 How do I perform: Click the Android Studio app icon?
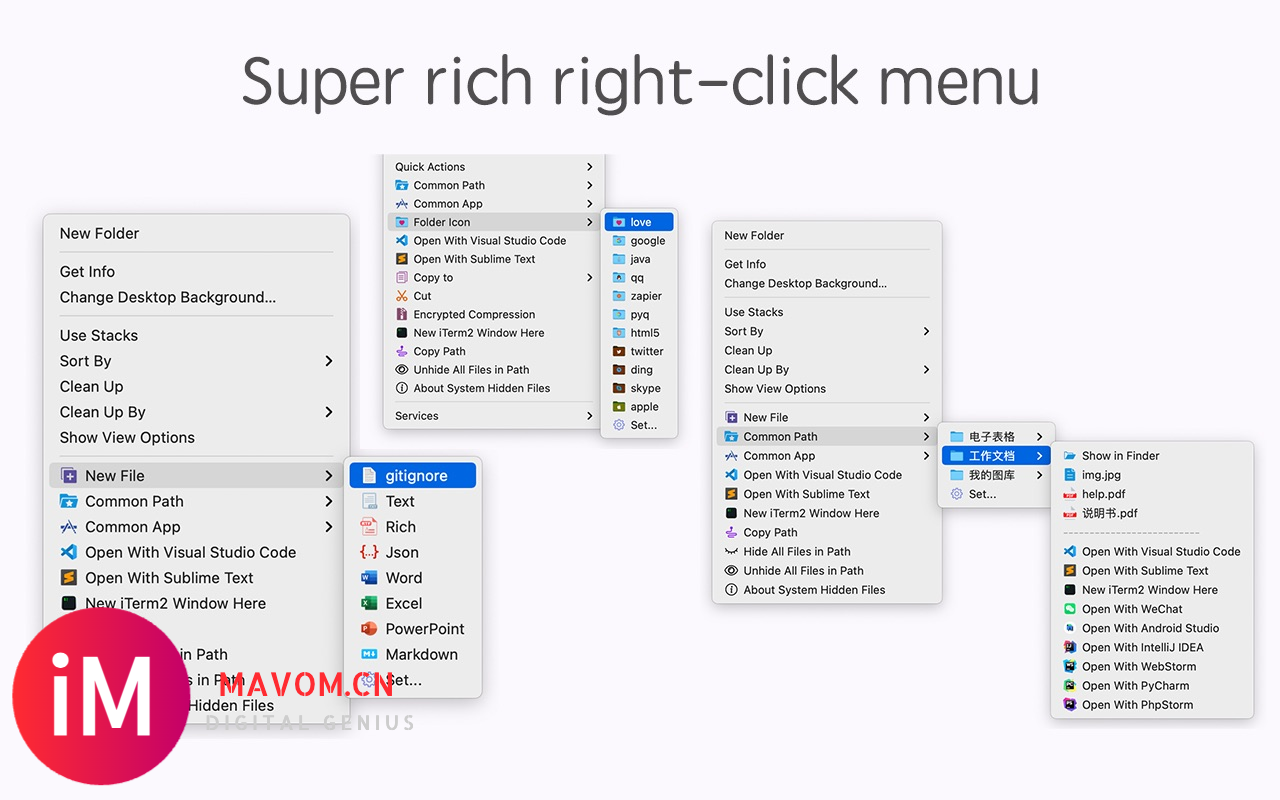(x=1070, y=628)
